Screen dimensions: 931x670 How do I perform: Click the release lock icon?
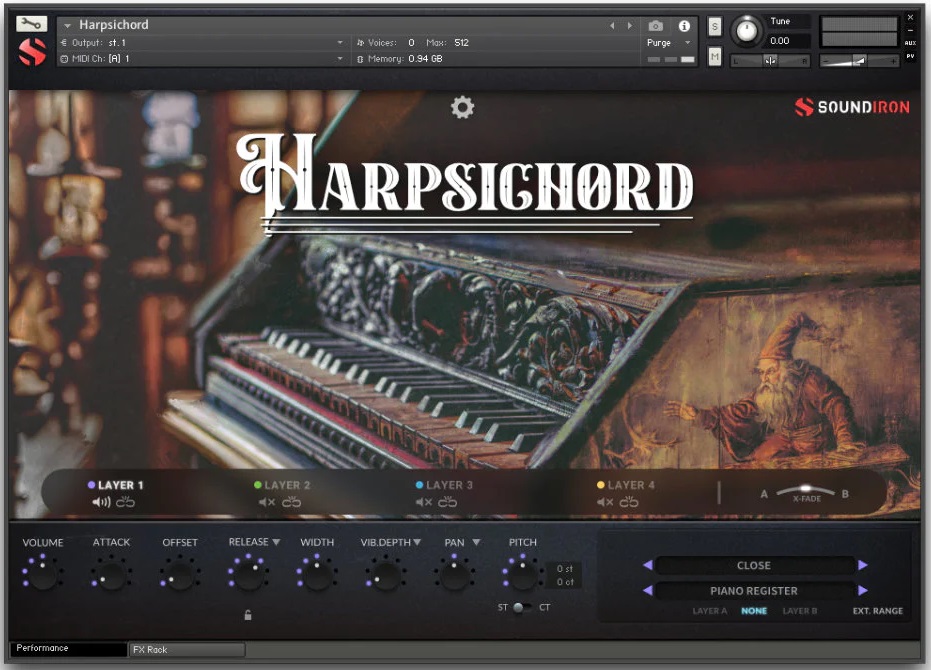(248, 615)
